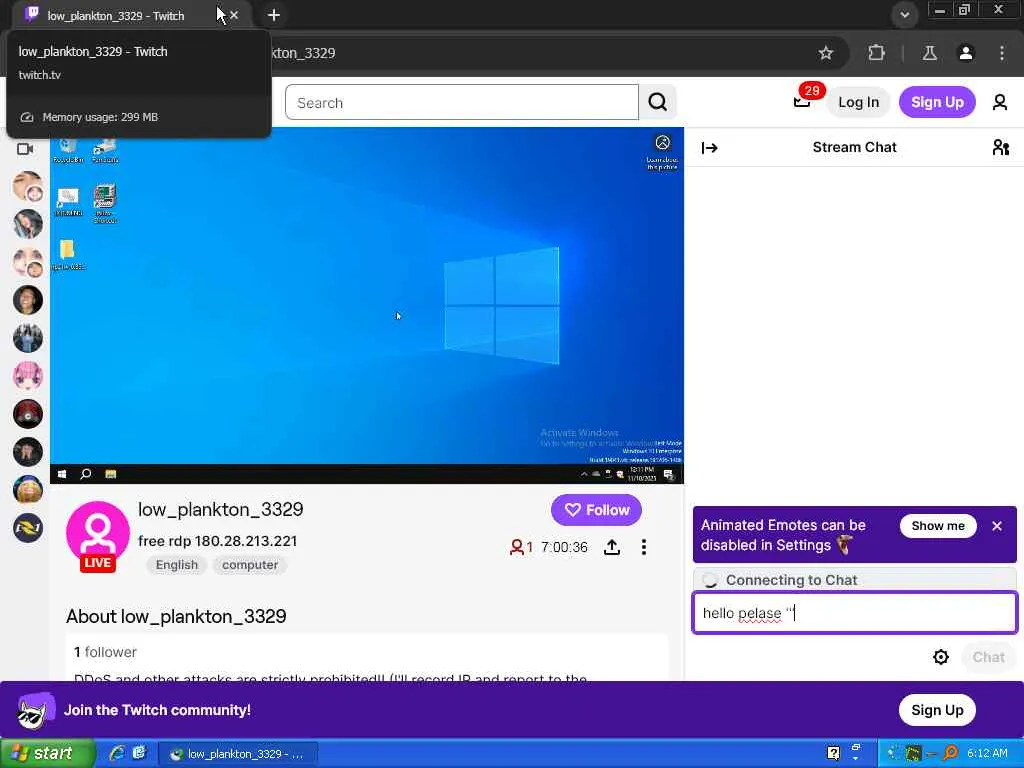Click the viewer count showing 1
The height and width of the screenshot is (768, 1024).
[521, 547]
